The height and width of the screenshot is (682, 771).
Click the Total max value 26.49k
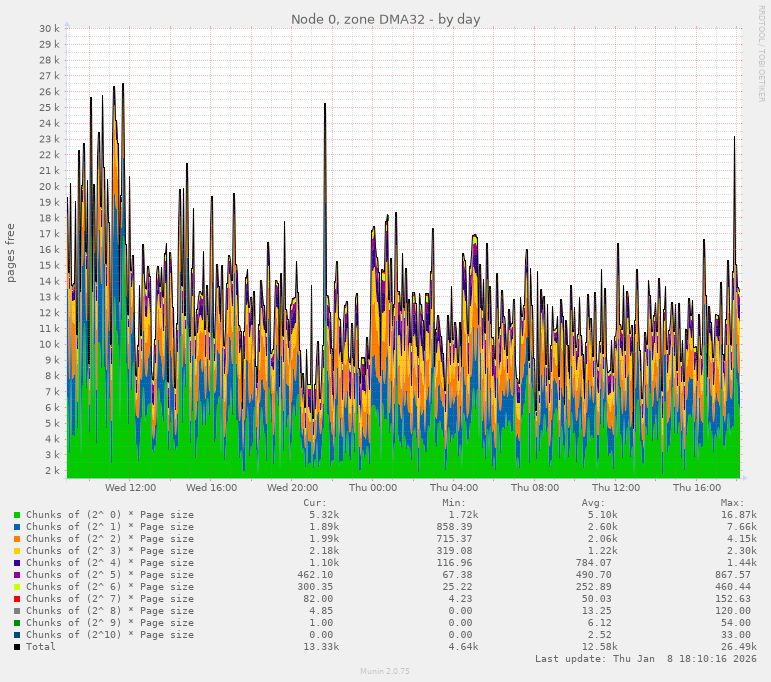pyautogui.click(x=739, y=647)
